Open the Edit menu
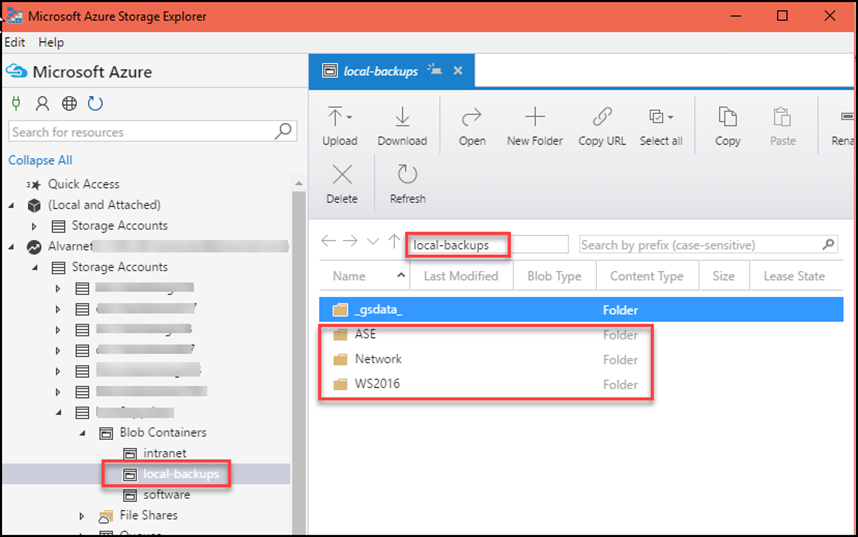Screen dimensions: 858x537 click(x=15, y=42)
